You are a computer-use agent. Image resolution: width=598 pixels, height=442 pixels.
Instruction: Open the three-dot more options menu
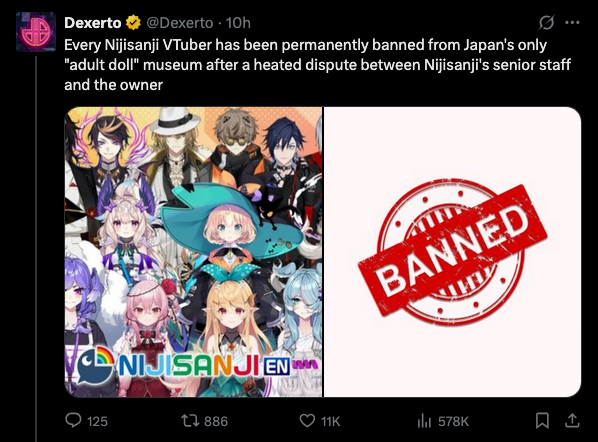pyautogui.click(x=572, y=23)
